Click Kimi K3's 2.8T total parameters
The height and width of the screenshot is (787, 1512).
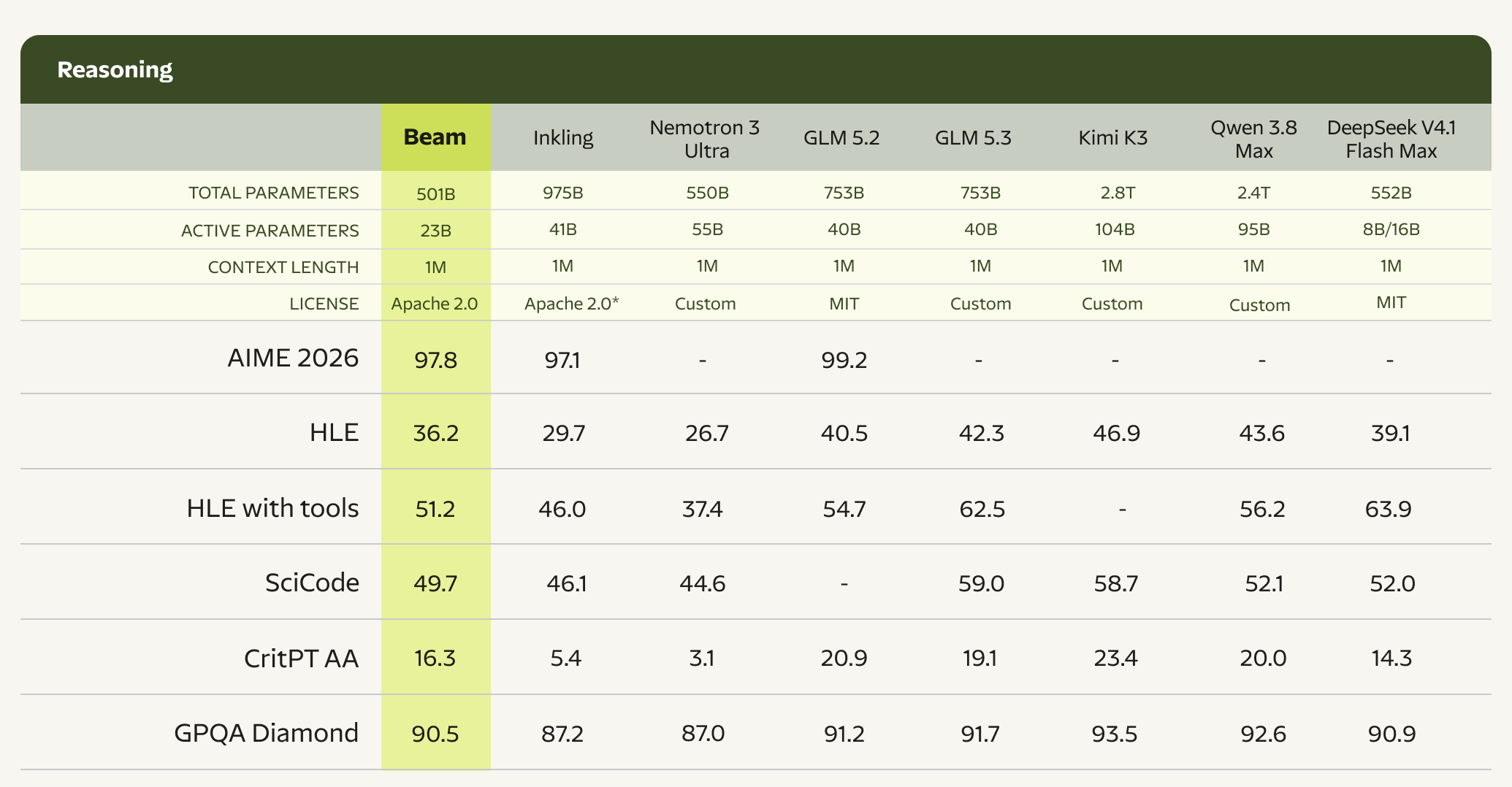pyautogui.click(x=1118, y=193)
